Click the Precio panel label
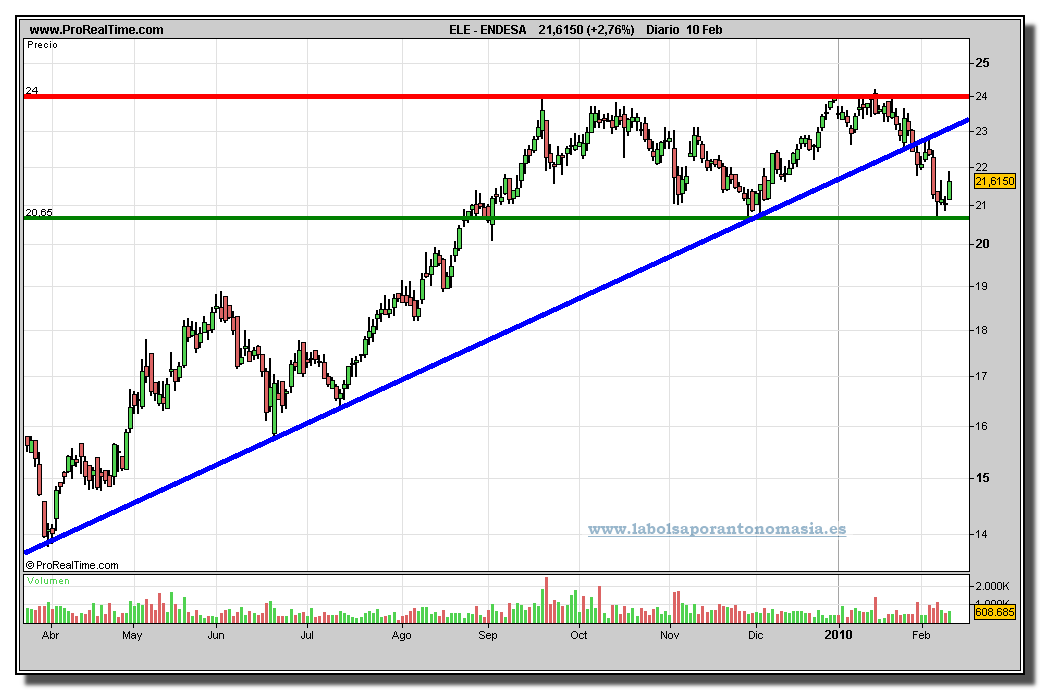 (42, 45)
